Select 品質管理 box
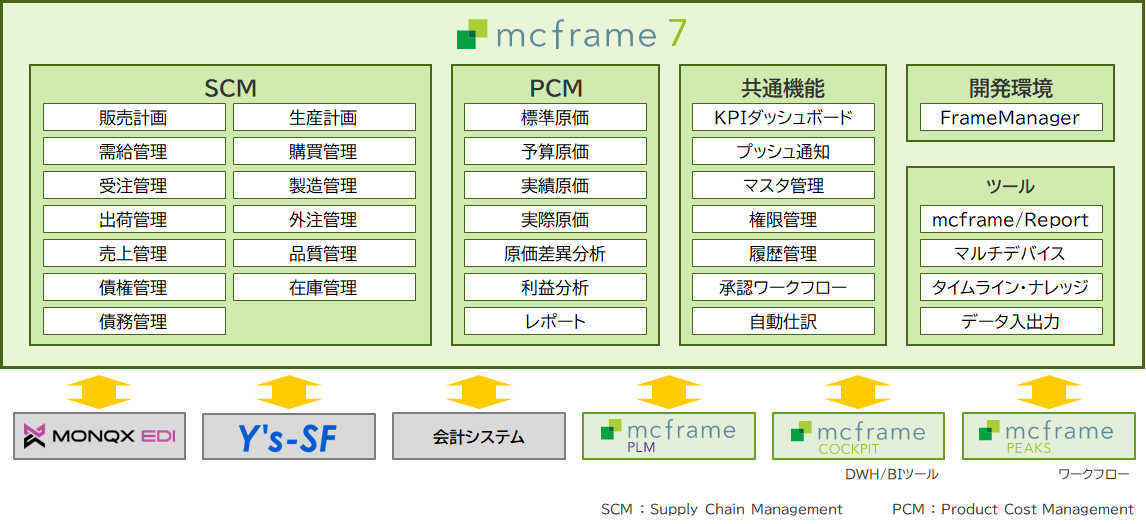The height and width of the screenshot is (524, 1146). click(x=325, y=253)
